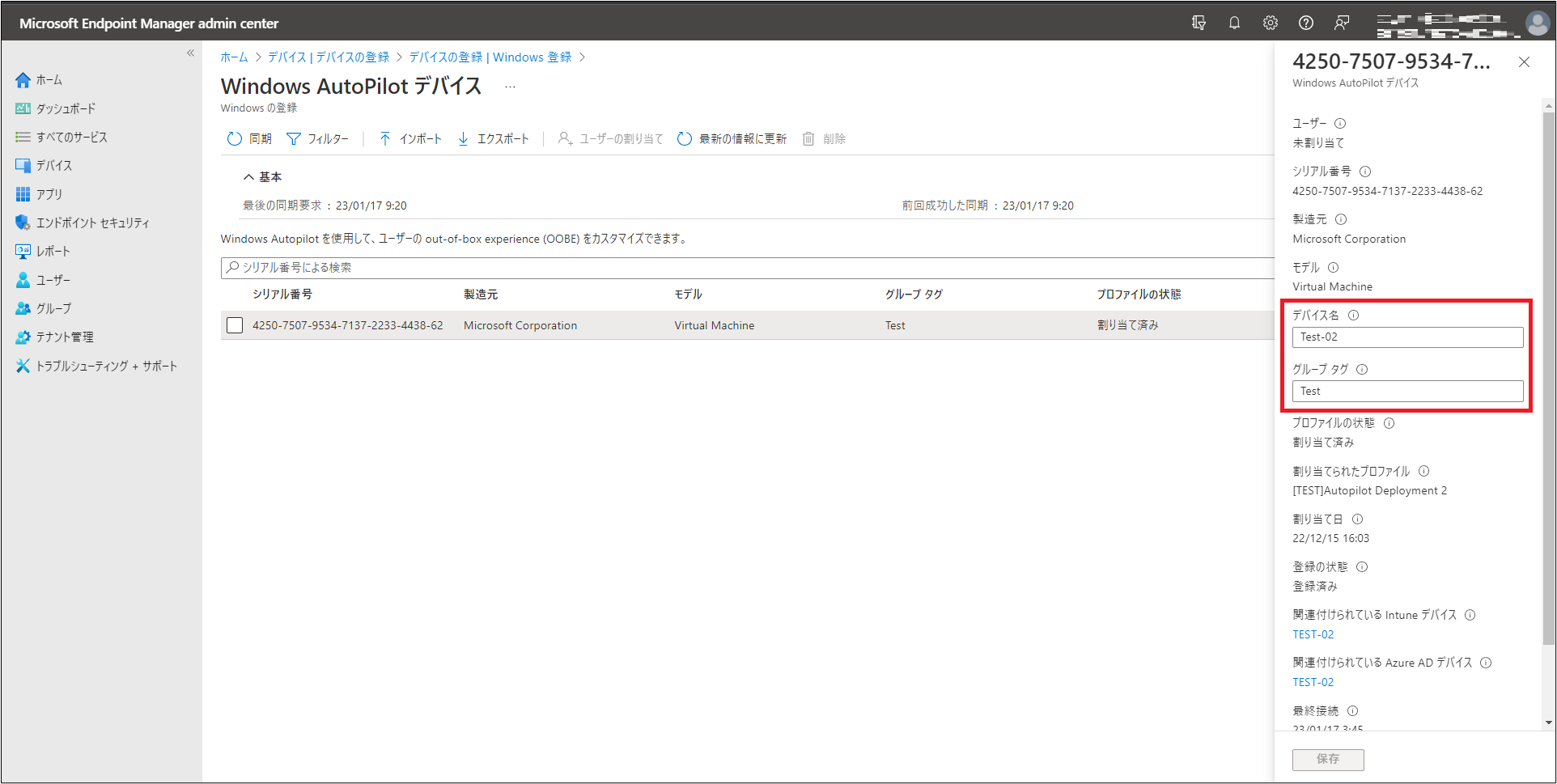This screenshot has height=784, width=1557.
Task: Click info icon next to デバイス名
Action: click(x=1353, y=316)
